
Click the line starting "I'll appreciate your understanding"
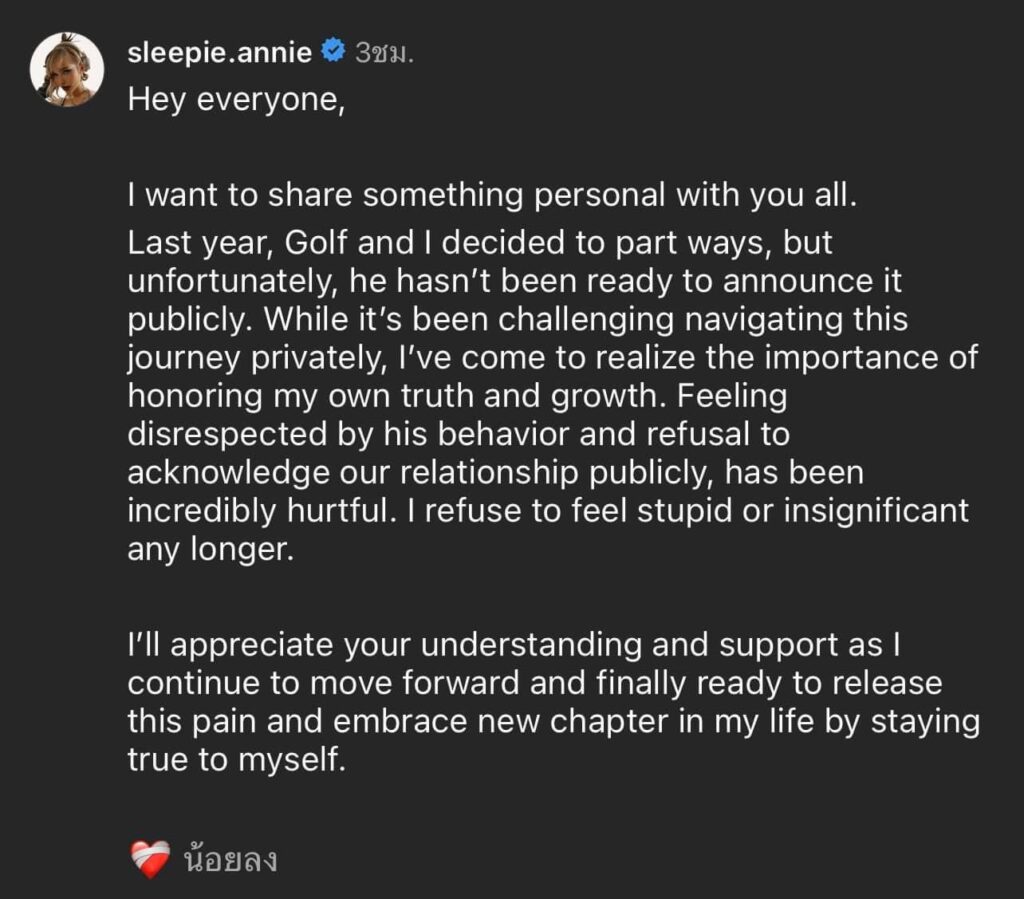515,646
